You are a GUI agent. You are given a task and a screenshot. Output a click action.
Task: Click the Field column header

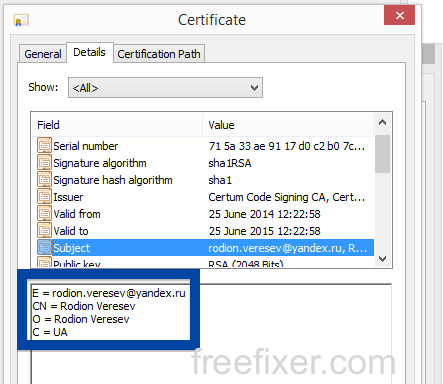coord(117,125)
